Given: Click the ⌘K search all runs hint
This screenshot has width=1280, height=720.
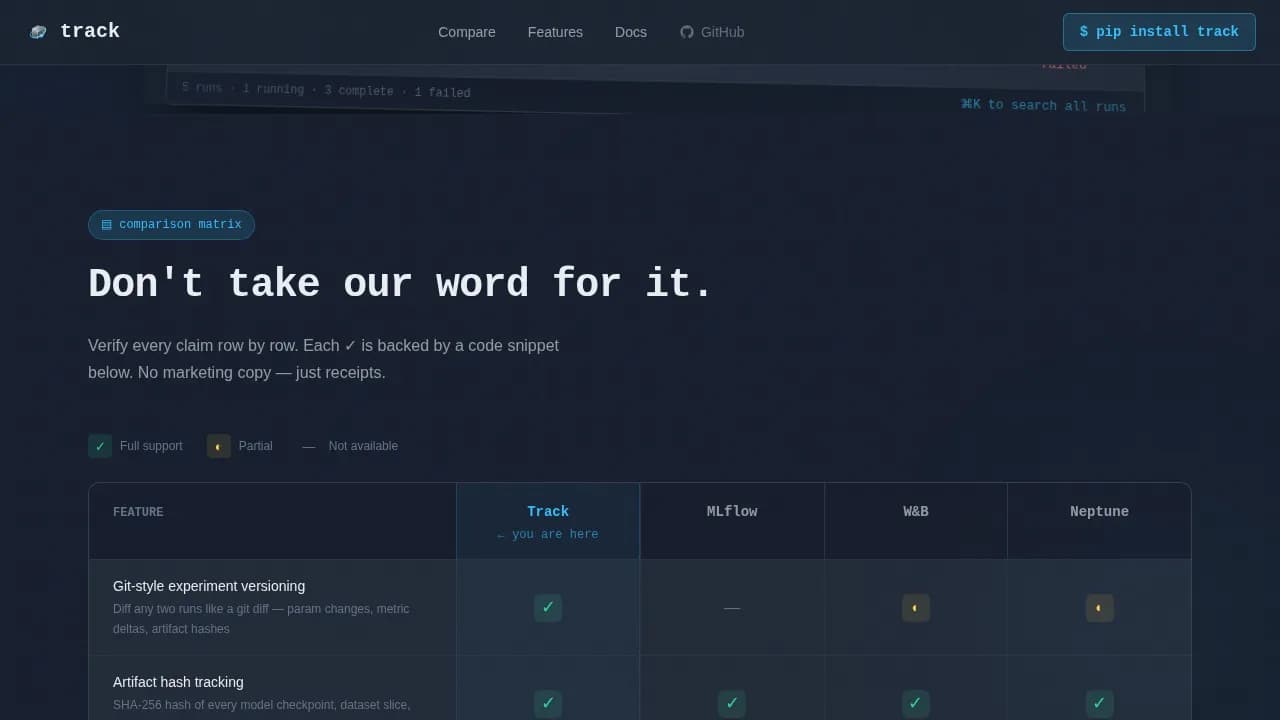Looking at the screenshot, I should pos(1044,104).
